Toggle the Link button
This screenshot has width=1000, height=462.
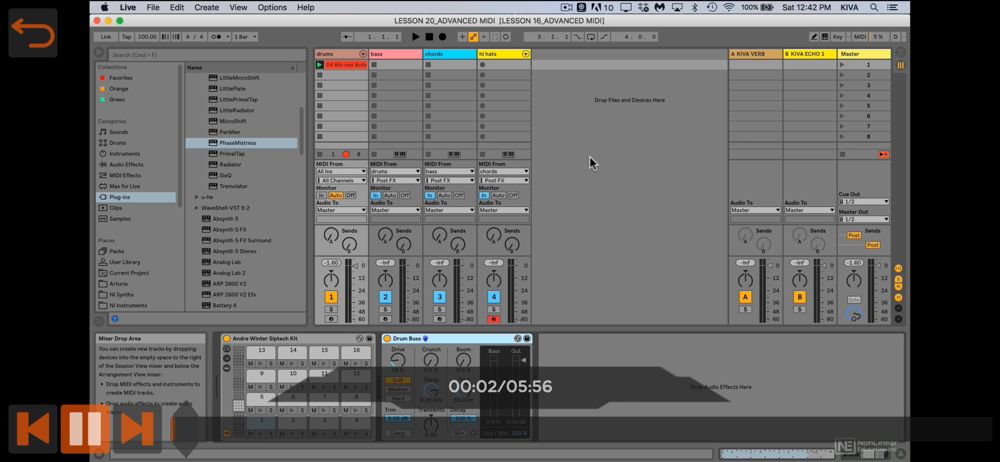tap(106, 37)
